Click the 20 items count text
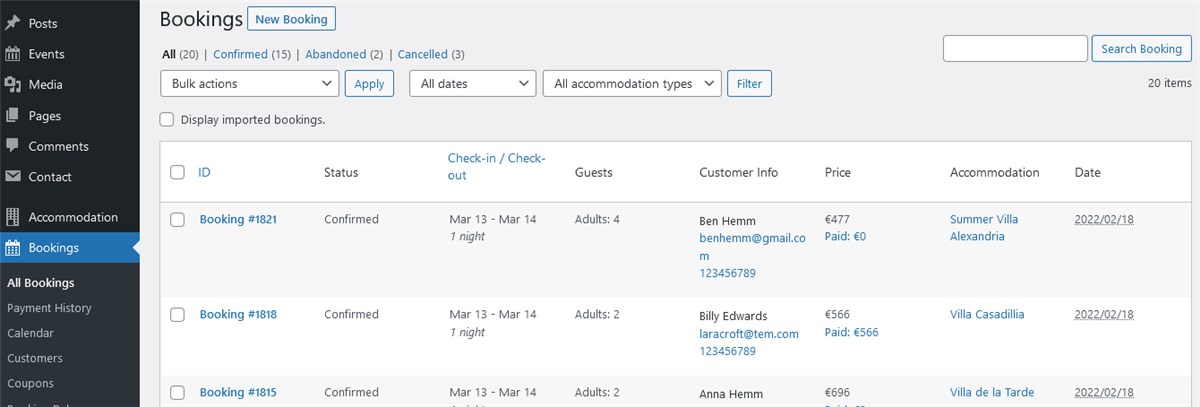Image resolution: width=1200 pixels, height=407 pixels. click(x=1170, y=84)
